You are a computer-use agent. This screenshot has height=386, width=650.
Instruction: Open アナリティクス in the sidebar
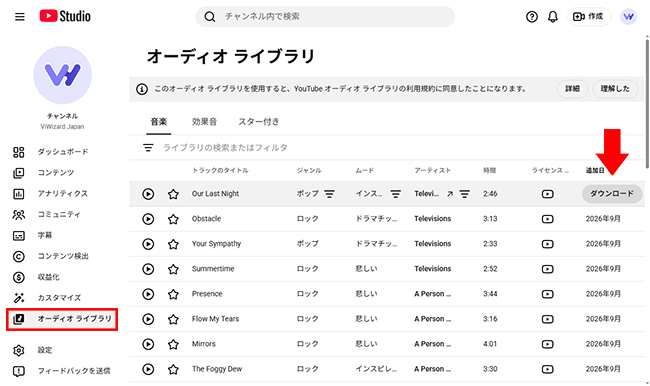[62, 194]
